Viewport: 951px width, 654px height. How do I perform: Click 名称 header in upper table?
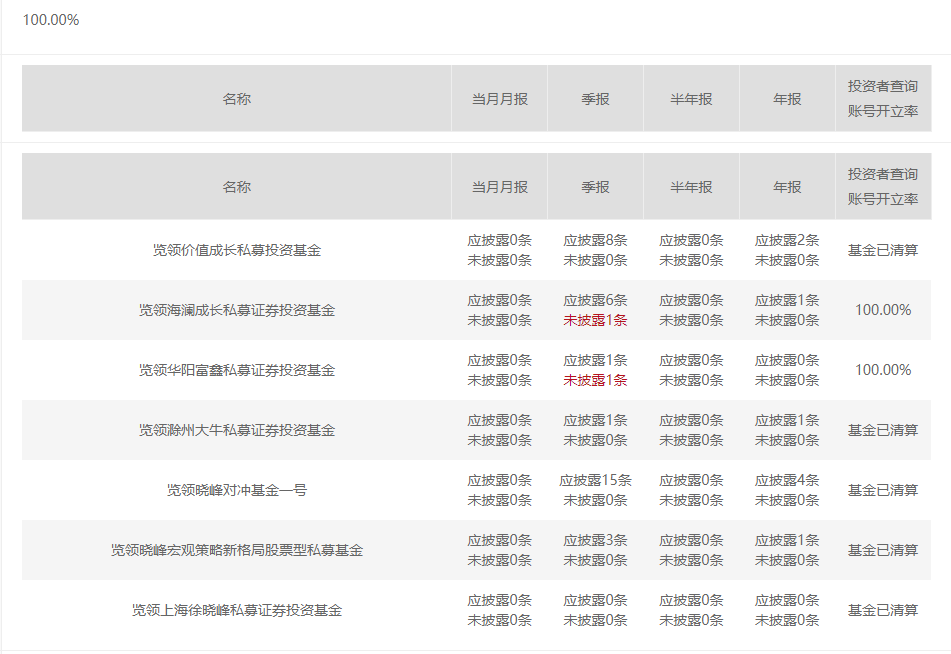tap(237, 99)
